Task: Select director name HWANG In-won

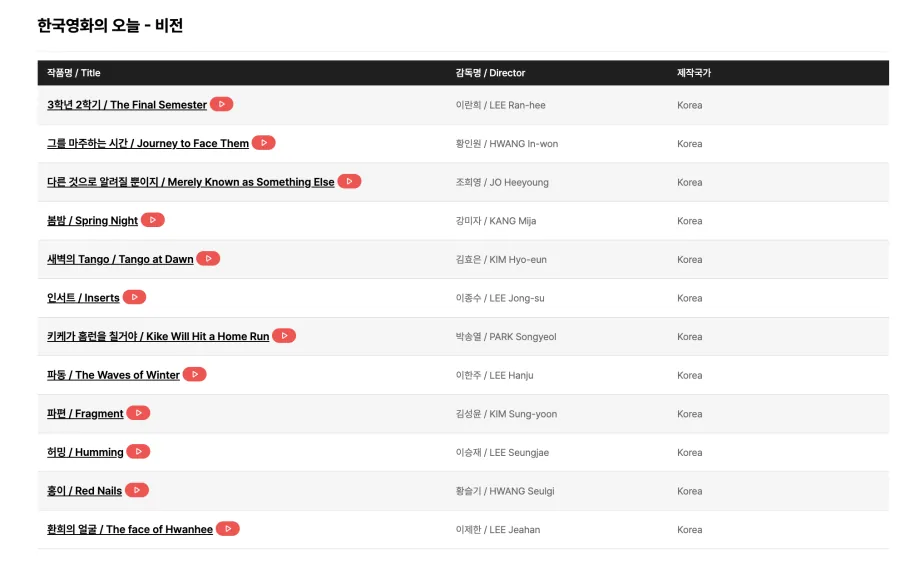Action: pos(523,144)
